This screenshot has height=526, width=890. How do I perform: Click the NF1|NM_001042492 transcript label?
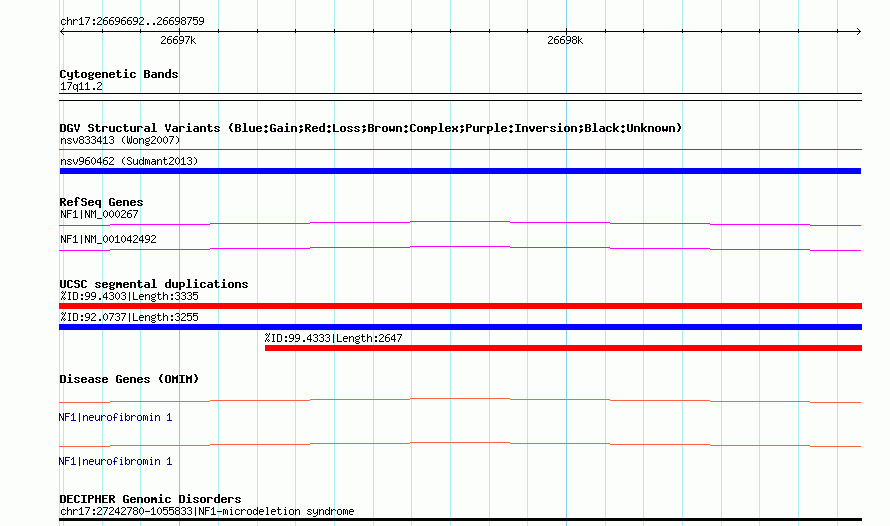pos(108,239)
